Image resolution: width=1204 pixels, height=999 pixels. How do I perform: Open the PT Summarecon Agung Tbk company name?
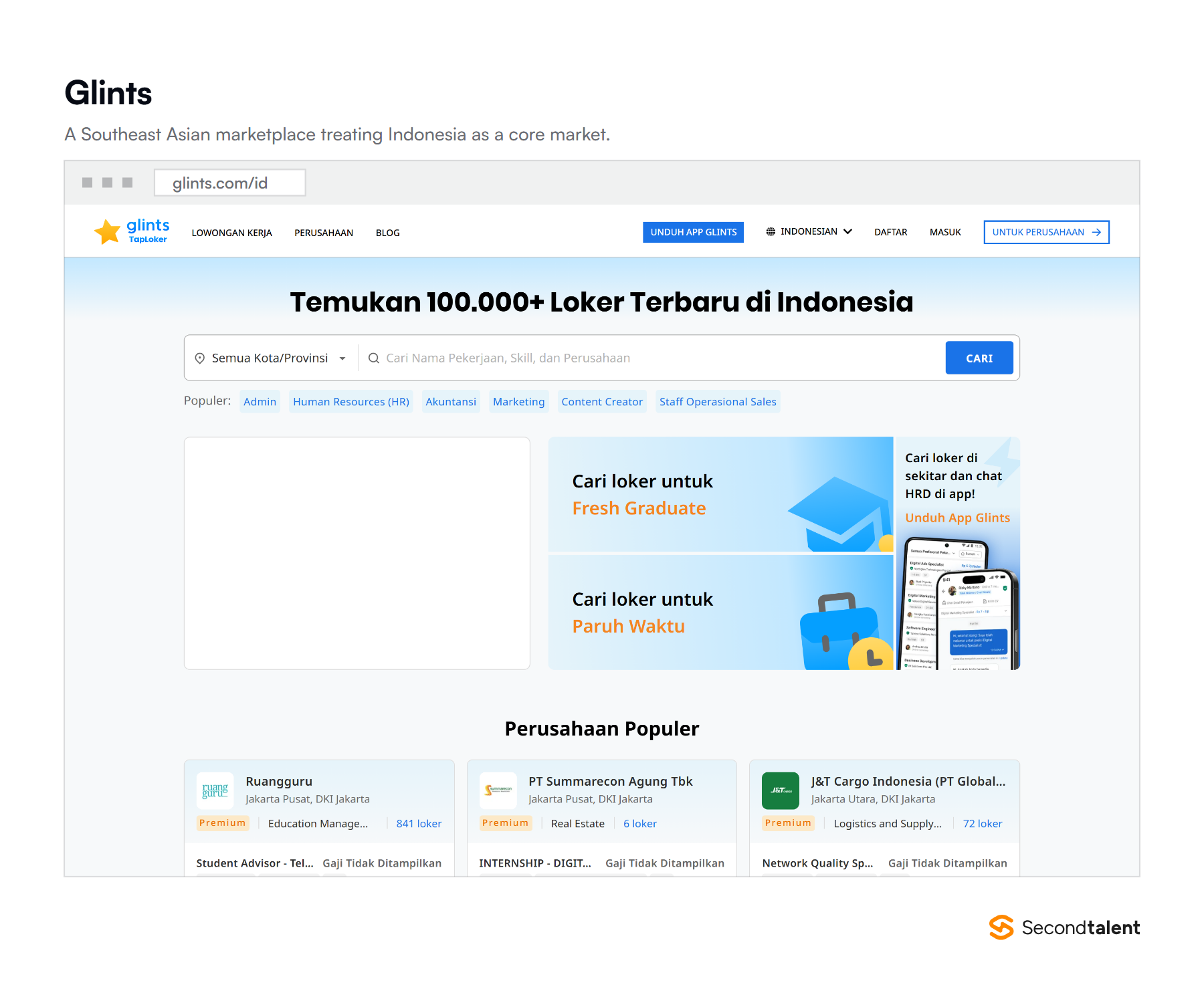610,781
